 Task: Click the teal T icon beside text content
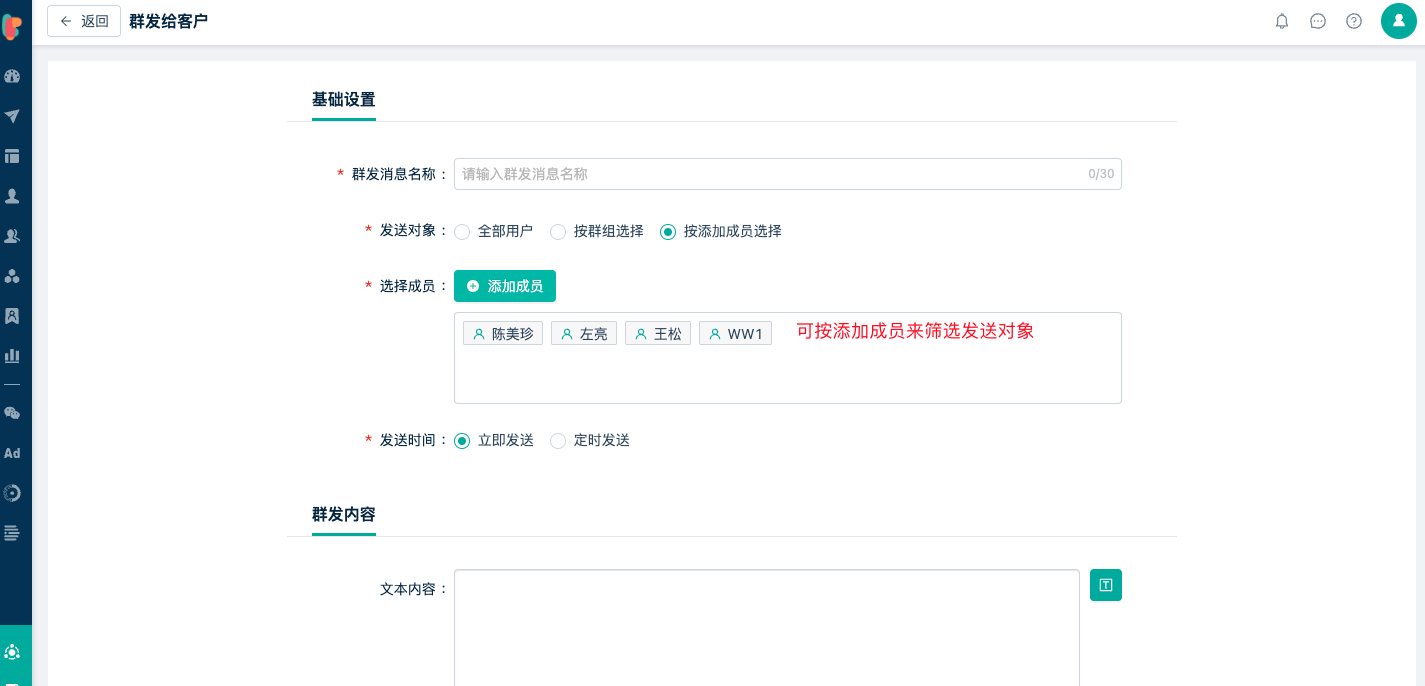tap(1106, 585)
